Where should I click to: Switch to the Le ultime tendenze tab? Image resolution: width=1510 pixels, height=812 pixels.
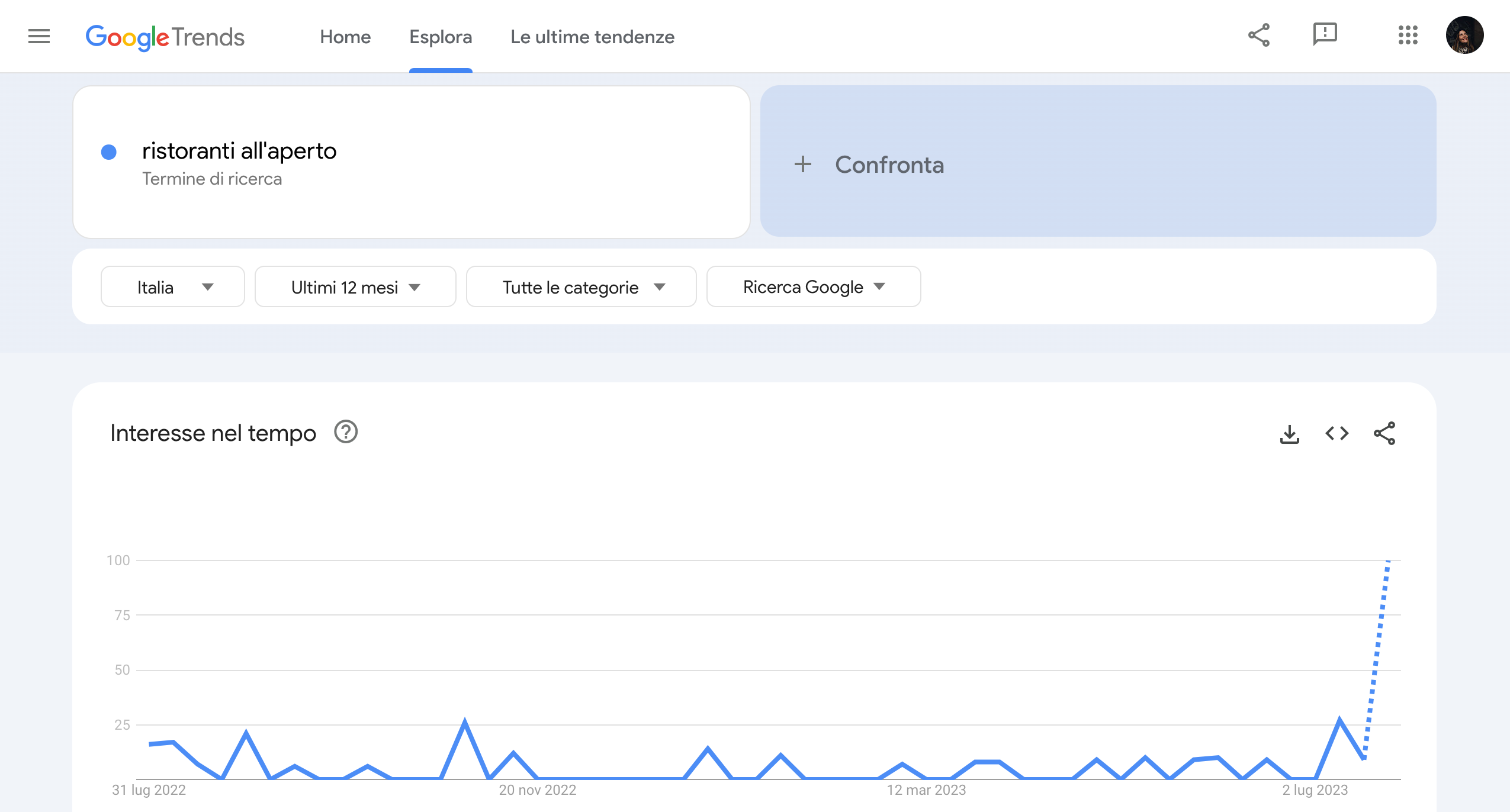tap(592, 37)
